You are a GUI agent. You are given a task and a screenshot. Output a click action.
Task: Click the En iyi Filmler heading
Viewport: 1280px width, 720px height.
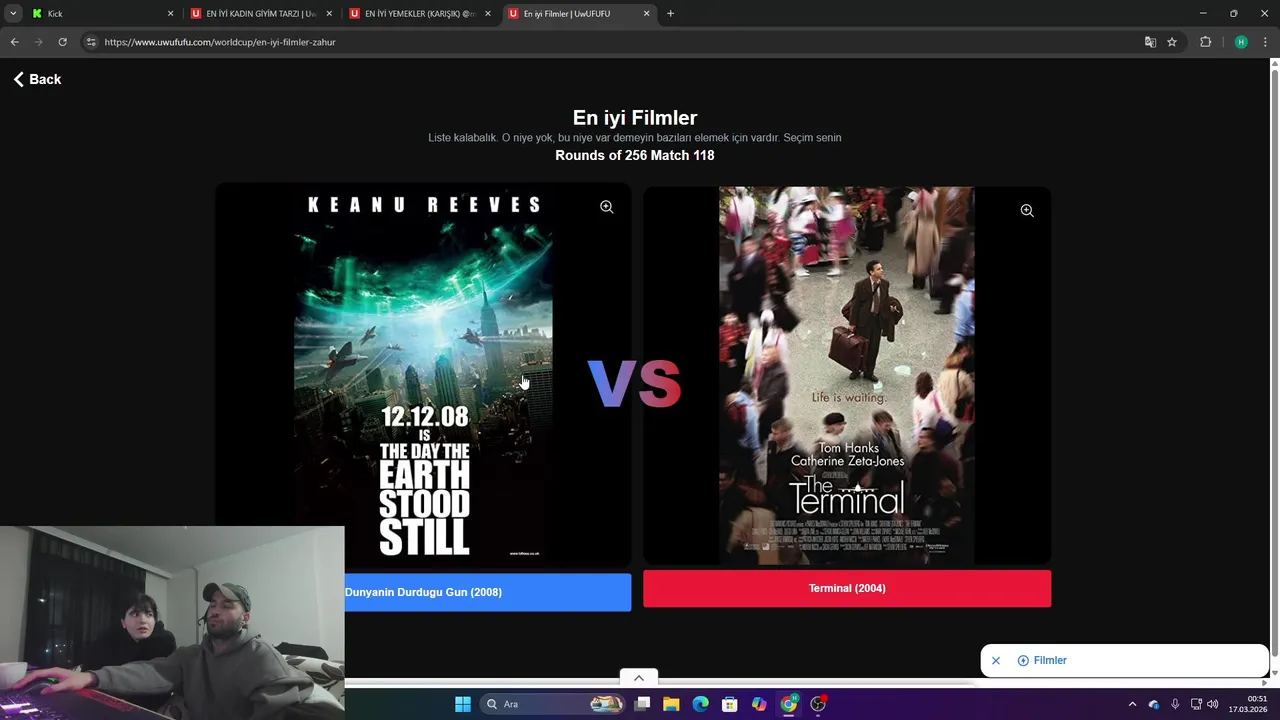(635, 118)
